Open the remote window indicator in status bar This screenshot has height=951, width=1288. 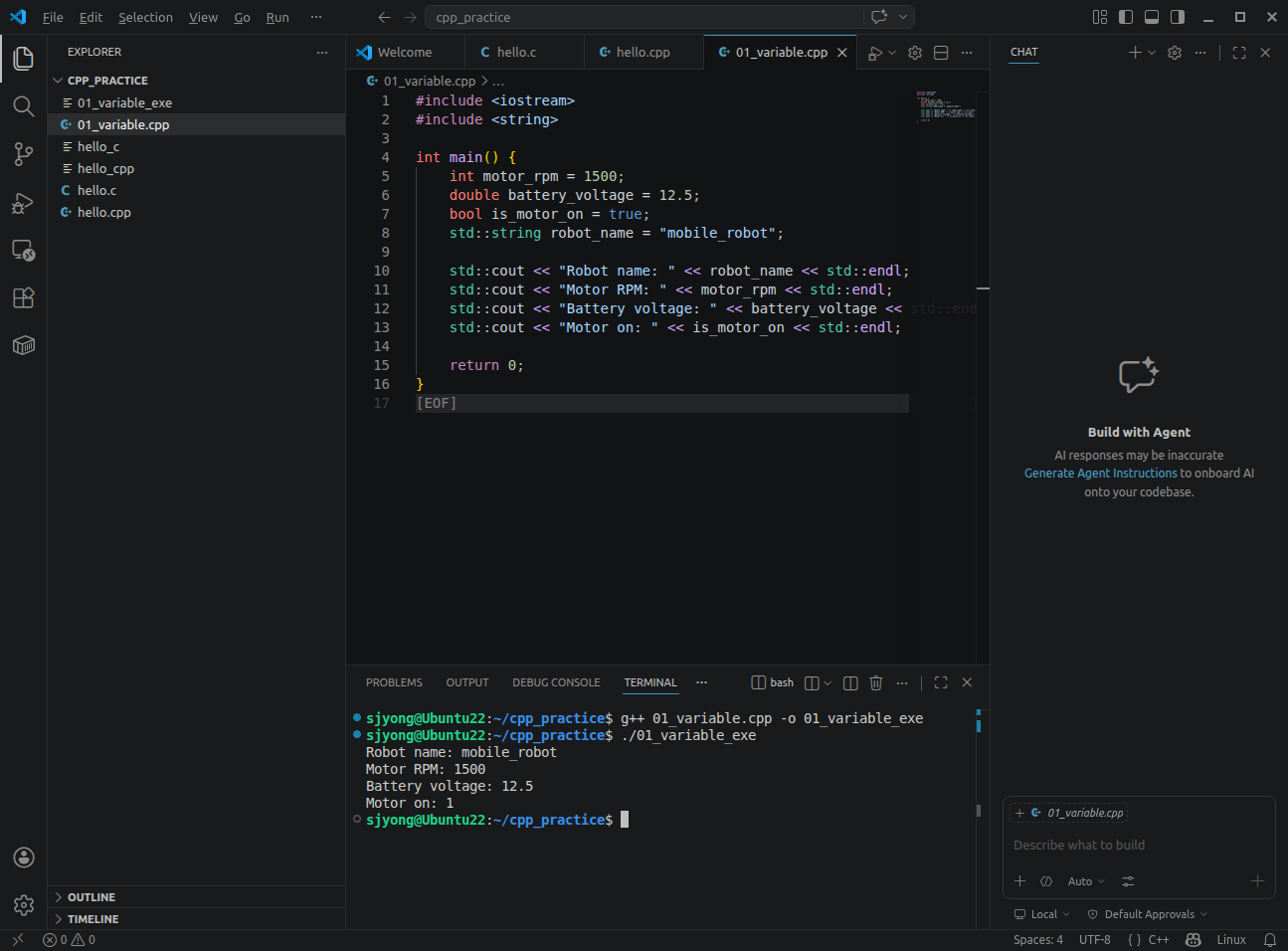pyautogui.click(x=18, y=940)
